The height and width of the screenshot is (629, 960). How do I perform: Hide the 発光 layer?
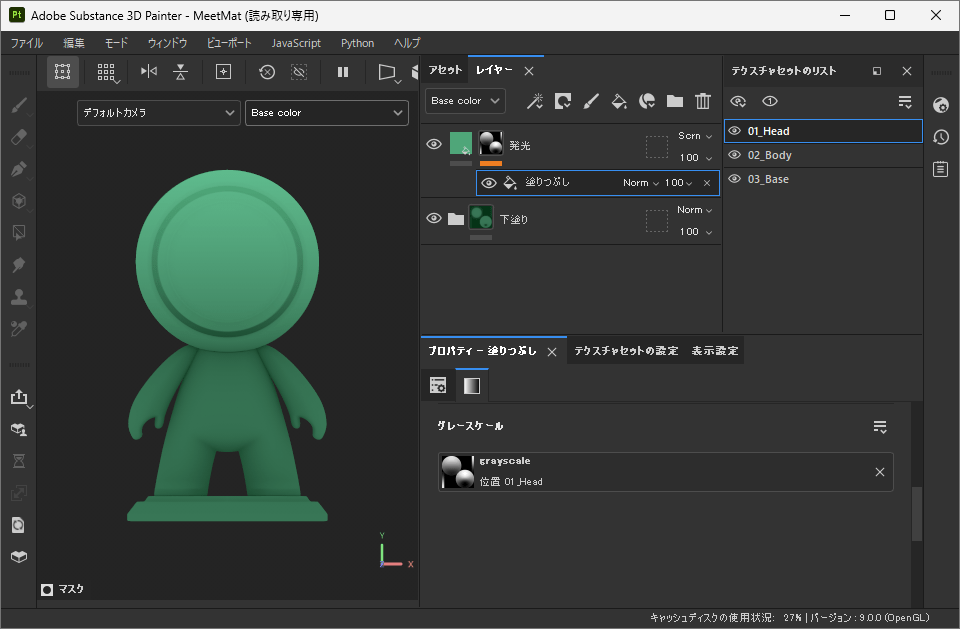click(434, 145)
